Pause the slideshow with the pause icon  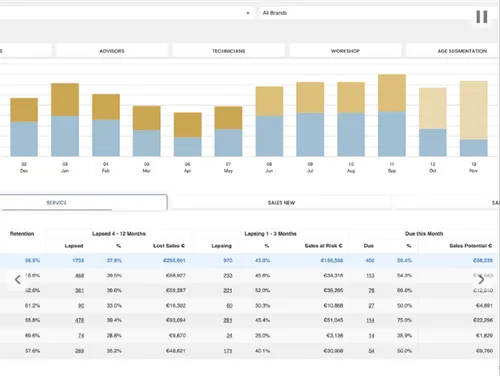(482, 17)
